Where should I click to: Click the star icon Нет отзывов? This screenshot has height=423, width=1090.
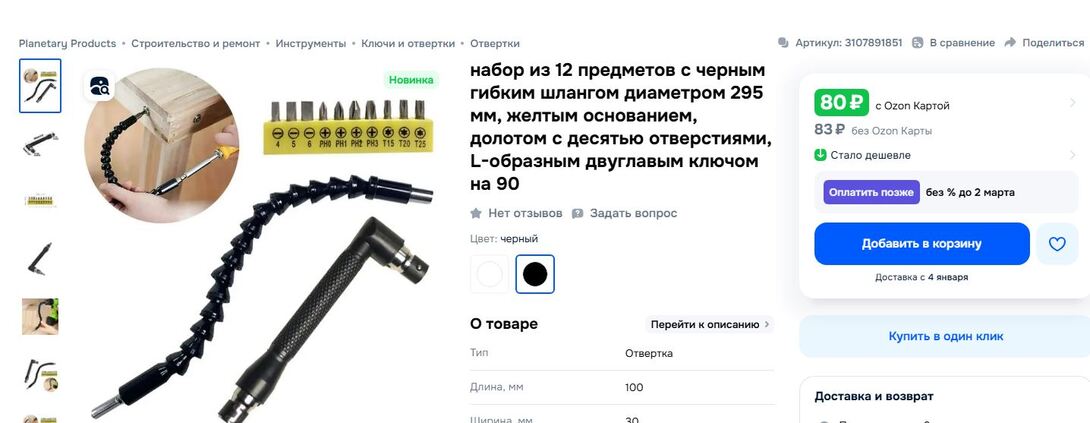click(x=476, y=214)
